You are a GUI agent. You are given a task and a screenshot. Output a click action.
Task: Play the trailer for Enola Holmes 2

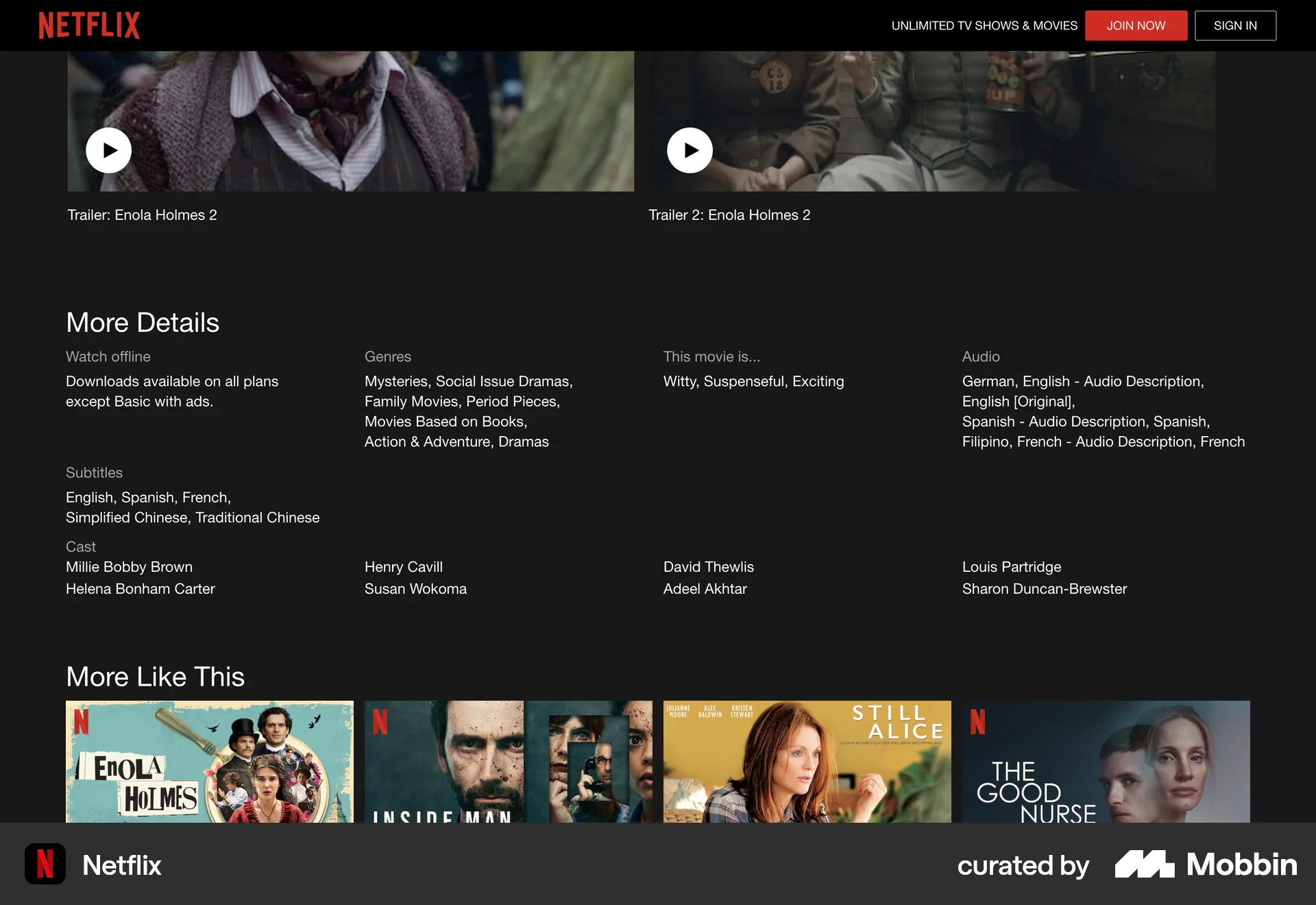point(108,149)
